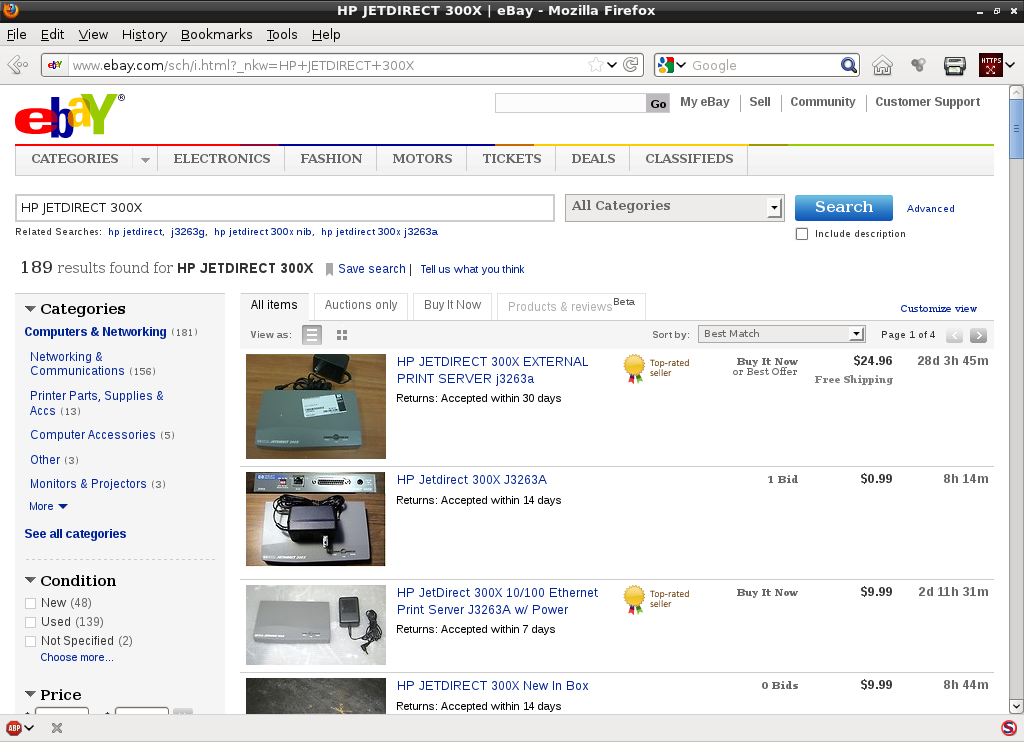Image resolution: width=1024 pixels, height=742 pixels.
Task: Open the Tools menu
Action: 281,35
